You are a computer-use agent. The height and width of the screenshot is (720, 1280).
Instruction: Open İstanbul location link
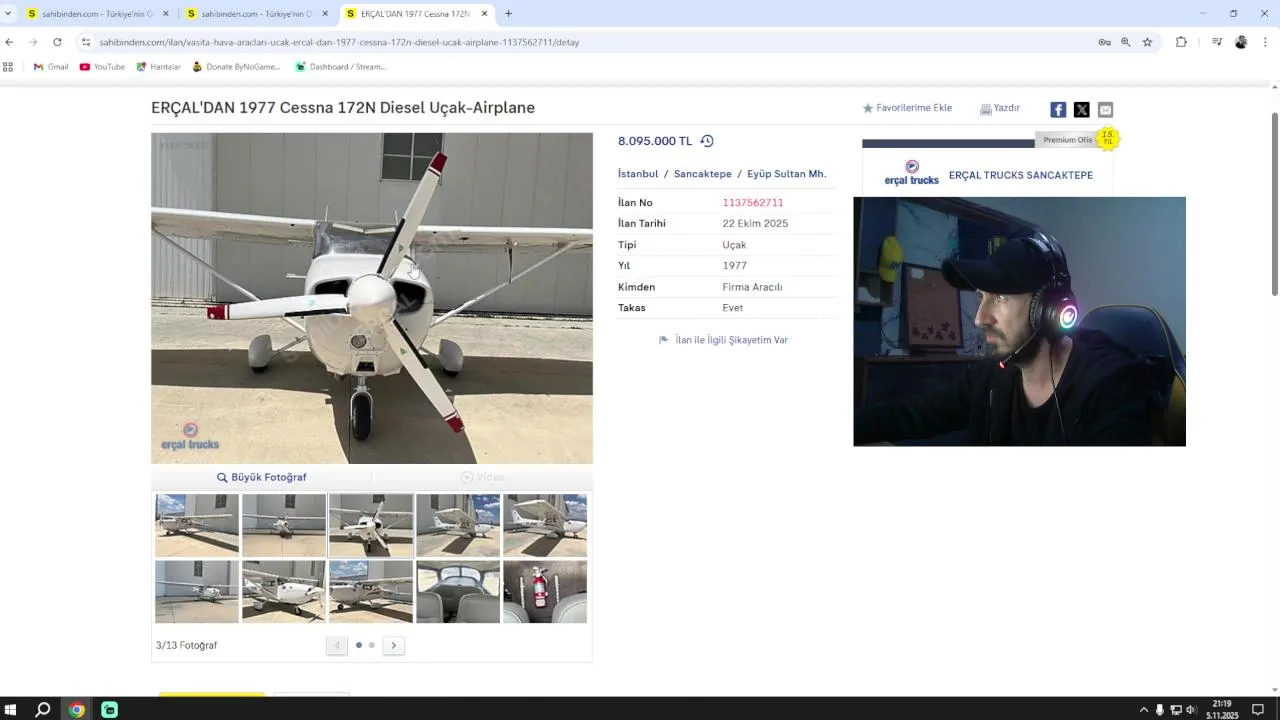638,174
